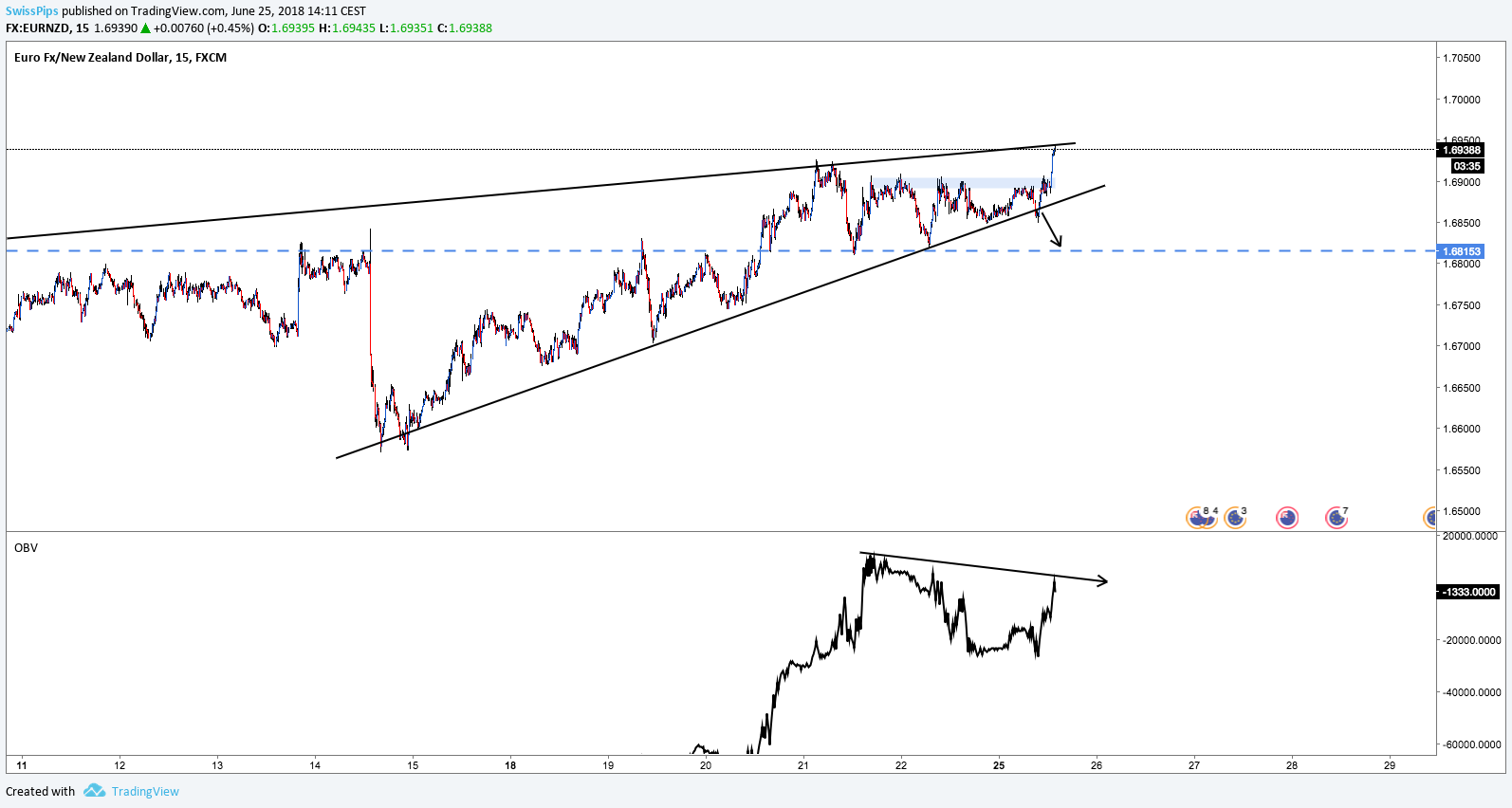Select the OBV indicator title
Screen dimensions: 1512x808
[x=26, y=548]
